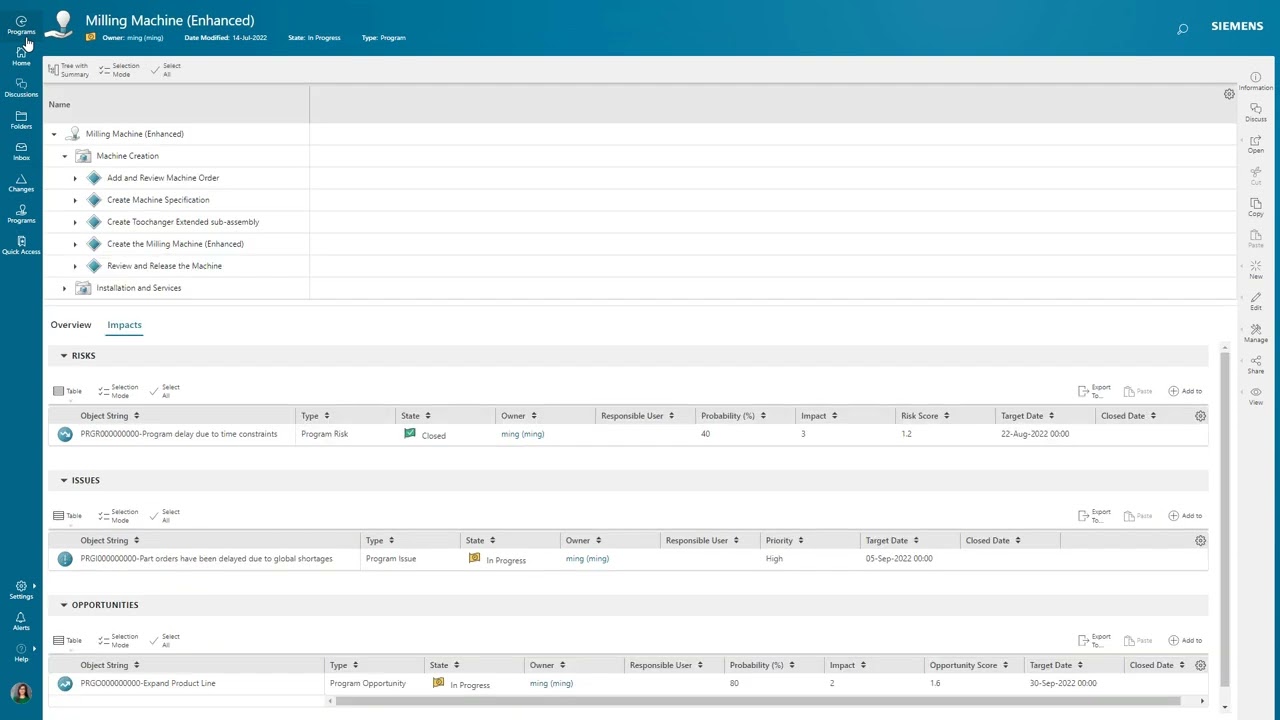Viewport: 1280px width, 720px height.
Task: Click Add to in Risks section
Action: 1185,391
